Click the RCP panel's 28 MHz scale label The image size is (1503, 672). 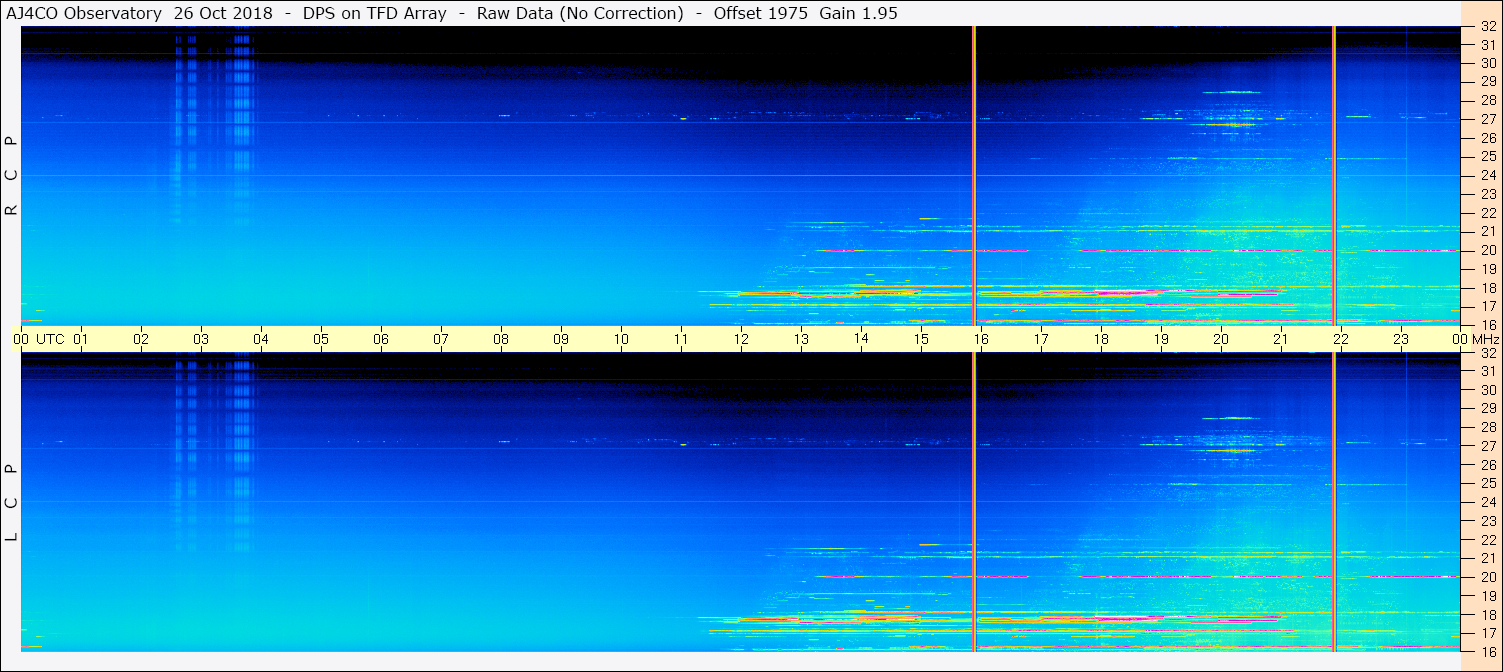click(1488, 100)
